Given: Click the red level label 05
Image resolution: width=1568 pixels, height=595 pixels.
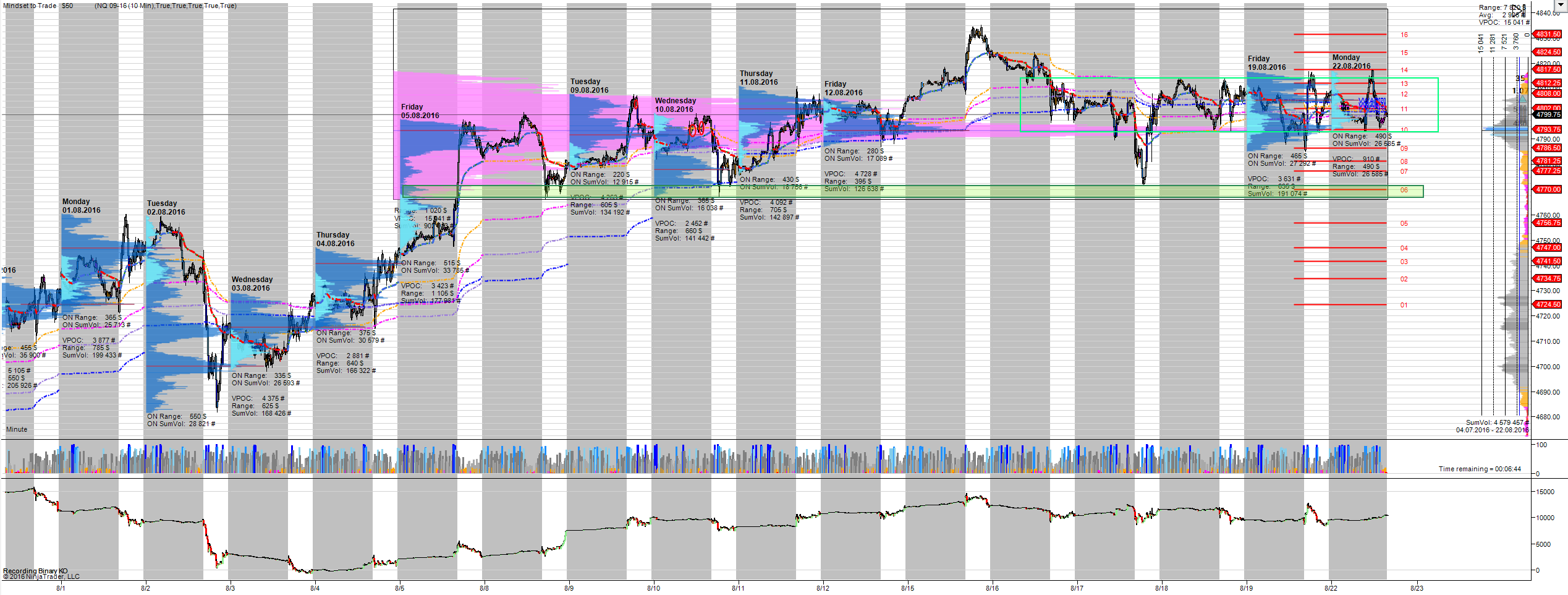Looking at the screenshot, I should click(1404, 223).
